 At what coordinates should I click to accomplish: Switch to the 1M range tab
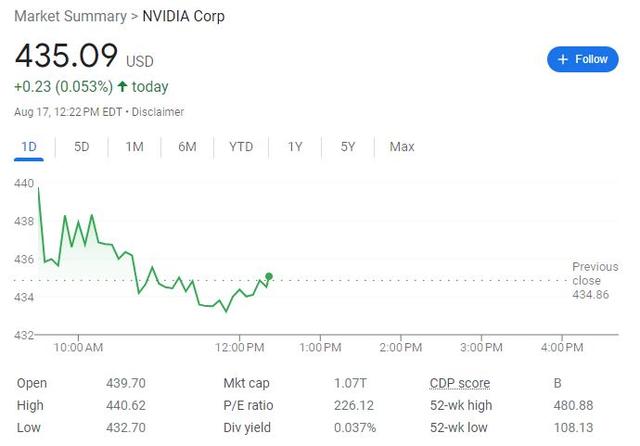[x=134, y=147]
